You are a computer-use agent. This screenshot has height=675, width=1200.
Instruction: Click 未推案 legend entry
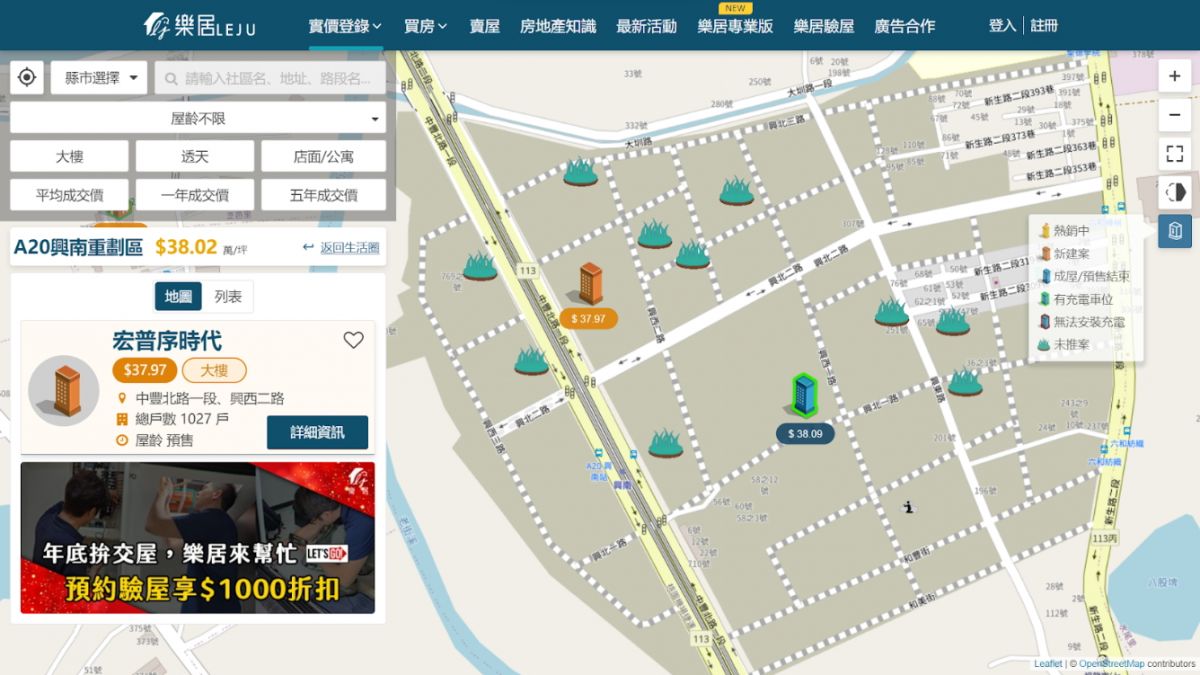[x=1065, y=345]
